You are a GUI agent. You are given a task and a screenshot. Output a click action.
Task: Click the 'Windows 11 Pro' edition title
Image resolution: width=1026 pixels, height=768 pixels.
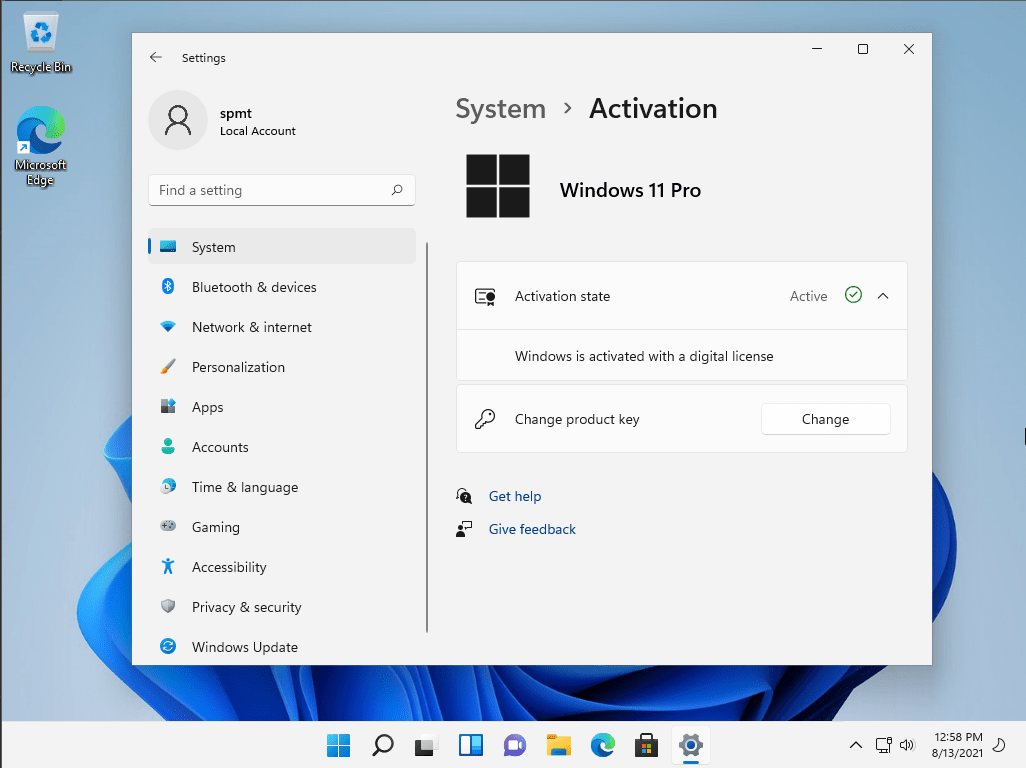[630, 190]
